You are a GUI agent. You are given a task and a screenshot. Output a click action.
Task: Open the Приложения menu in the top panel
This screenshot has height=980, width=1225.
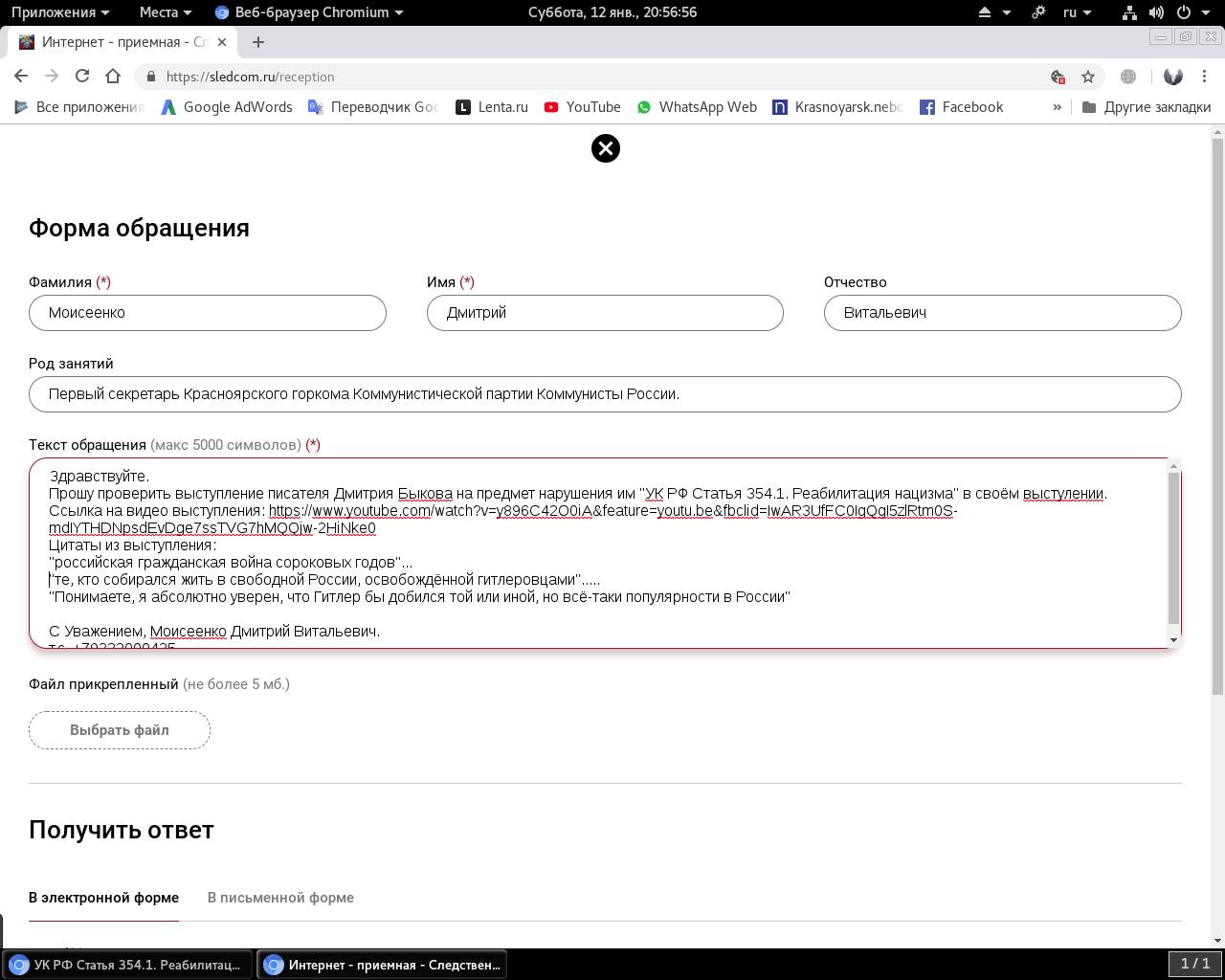point(59,12)
